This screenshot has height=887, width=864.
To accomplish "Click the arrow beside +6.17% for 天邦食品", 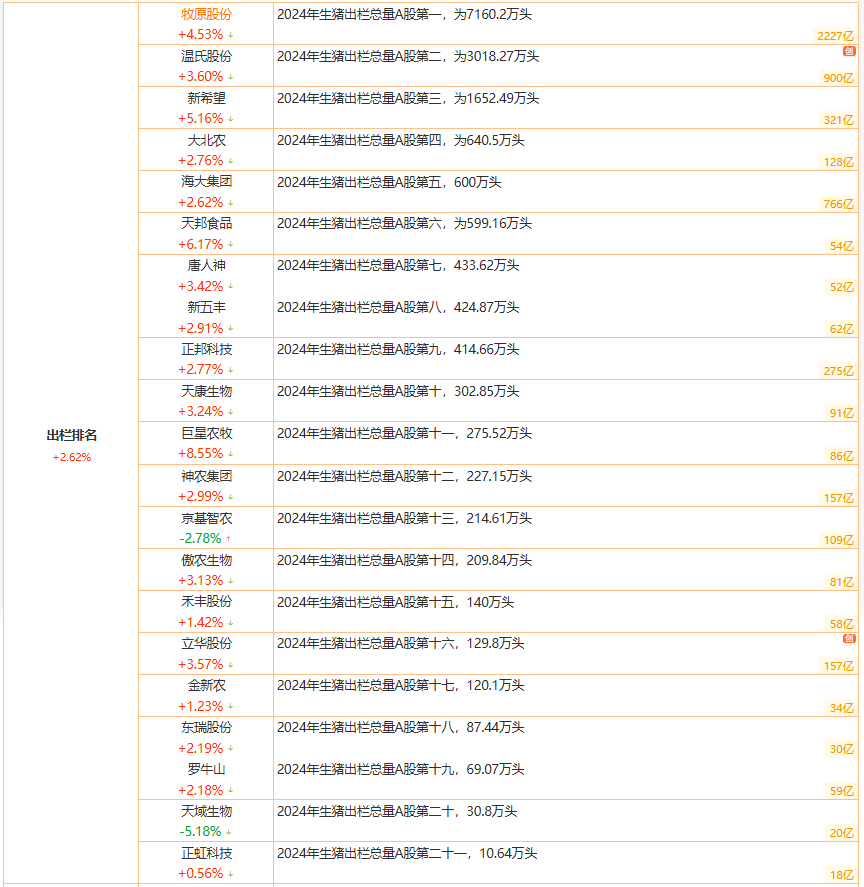I will [230, 245].
